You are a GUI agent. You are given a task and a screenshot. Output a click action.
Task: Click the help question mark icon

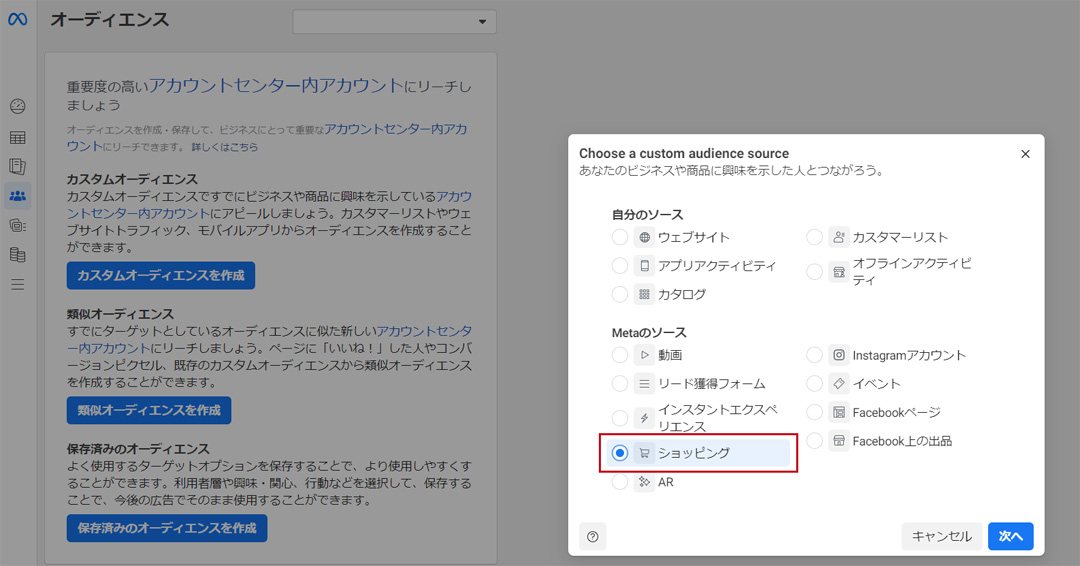593,537
